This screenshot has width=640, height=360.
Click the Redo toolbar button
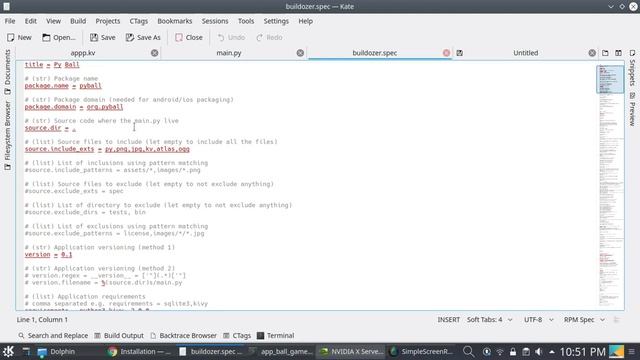pos(269,37)
